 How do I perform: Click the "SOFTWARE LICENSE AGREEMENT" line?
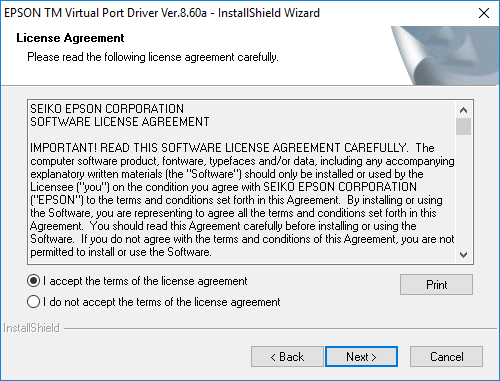tap(120, 122)
